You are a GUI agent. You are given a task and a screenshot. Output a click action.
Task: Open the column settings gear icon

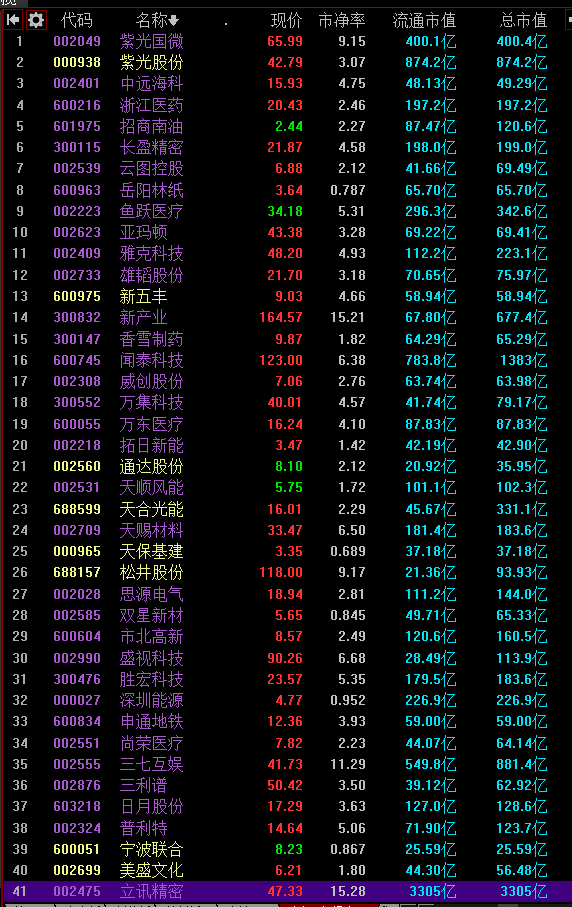[36, 21]
